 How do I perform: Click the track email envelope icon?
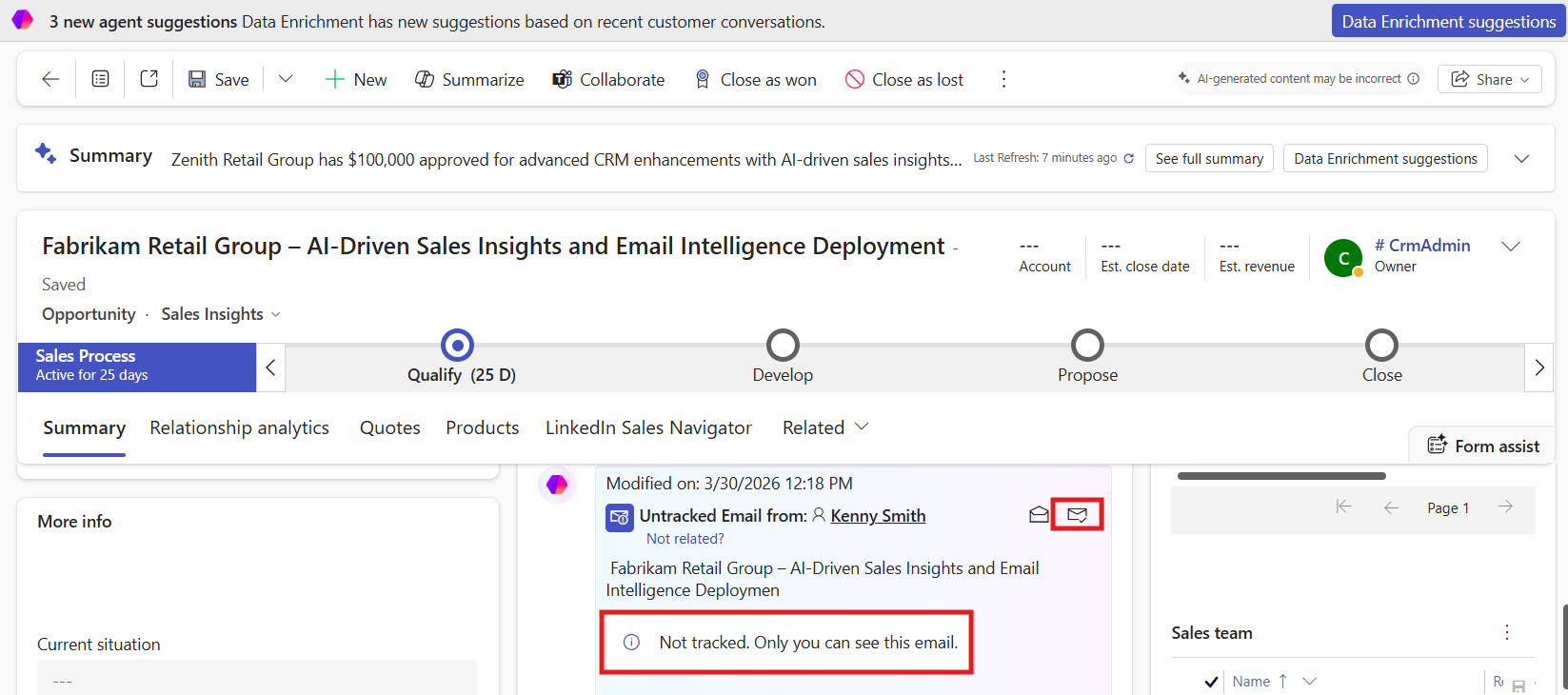(x=1077, y=515)
